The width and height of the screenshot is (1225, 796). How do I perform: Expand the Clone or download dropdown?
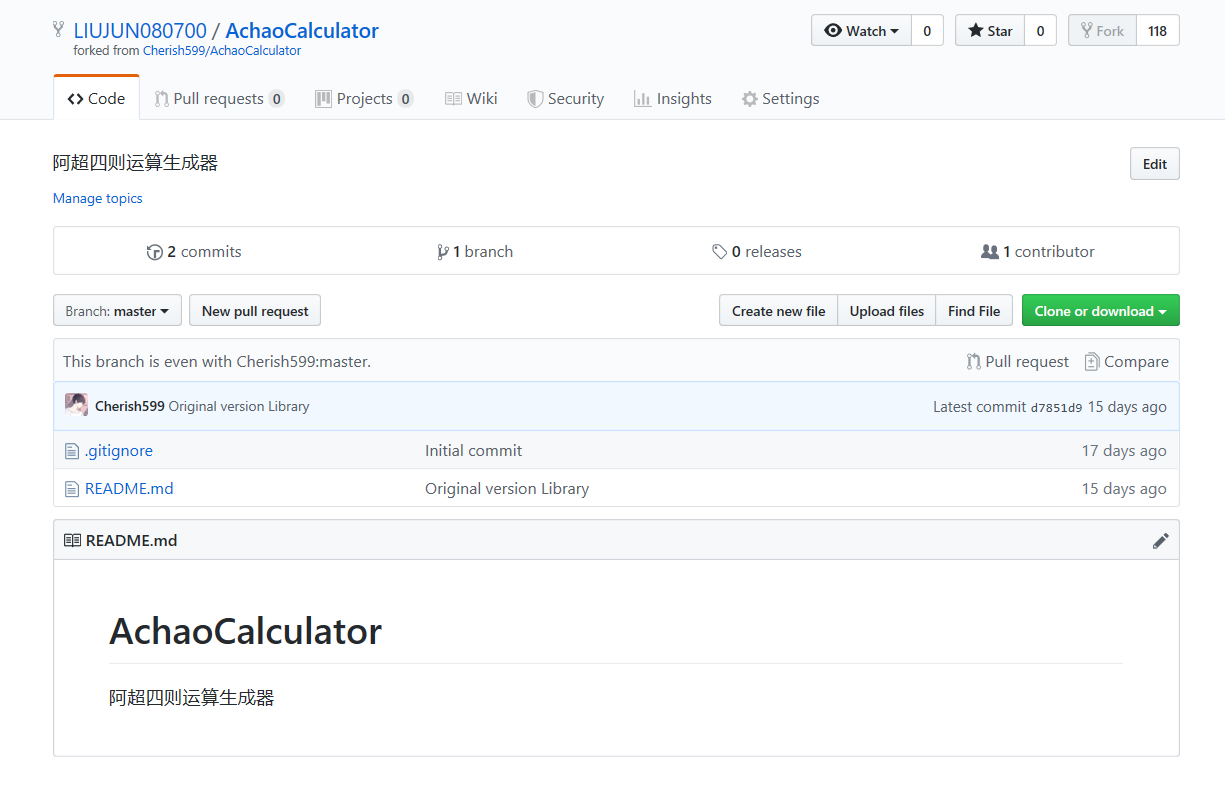(1101, 311)
